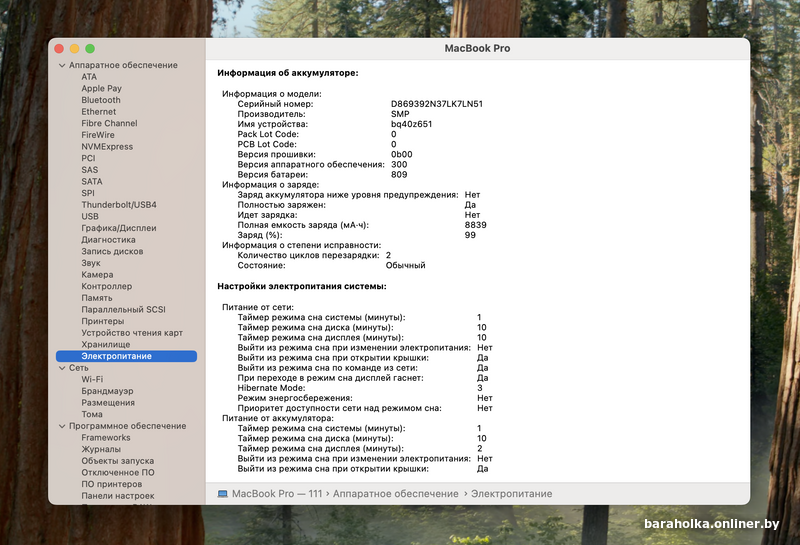The height and width of the screenshot is (545, 800).
Task: Select Wi-Fi under Сеть
Action: 92,380
